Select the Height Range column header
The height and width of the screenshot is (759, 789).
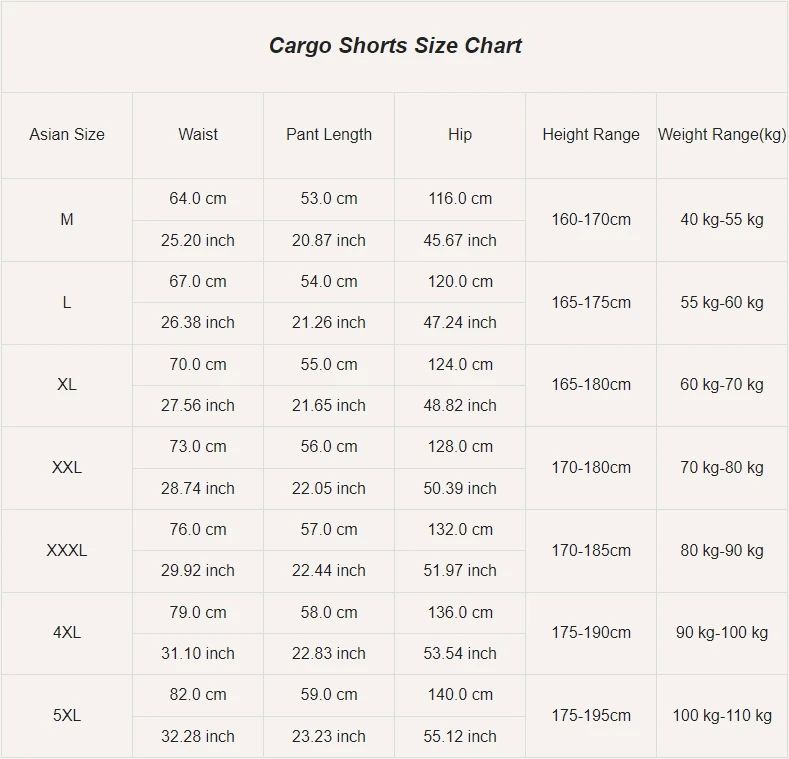click(x=591, y=134)
